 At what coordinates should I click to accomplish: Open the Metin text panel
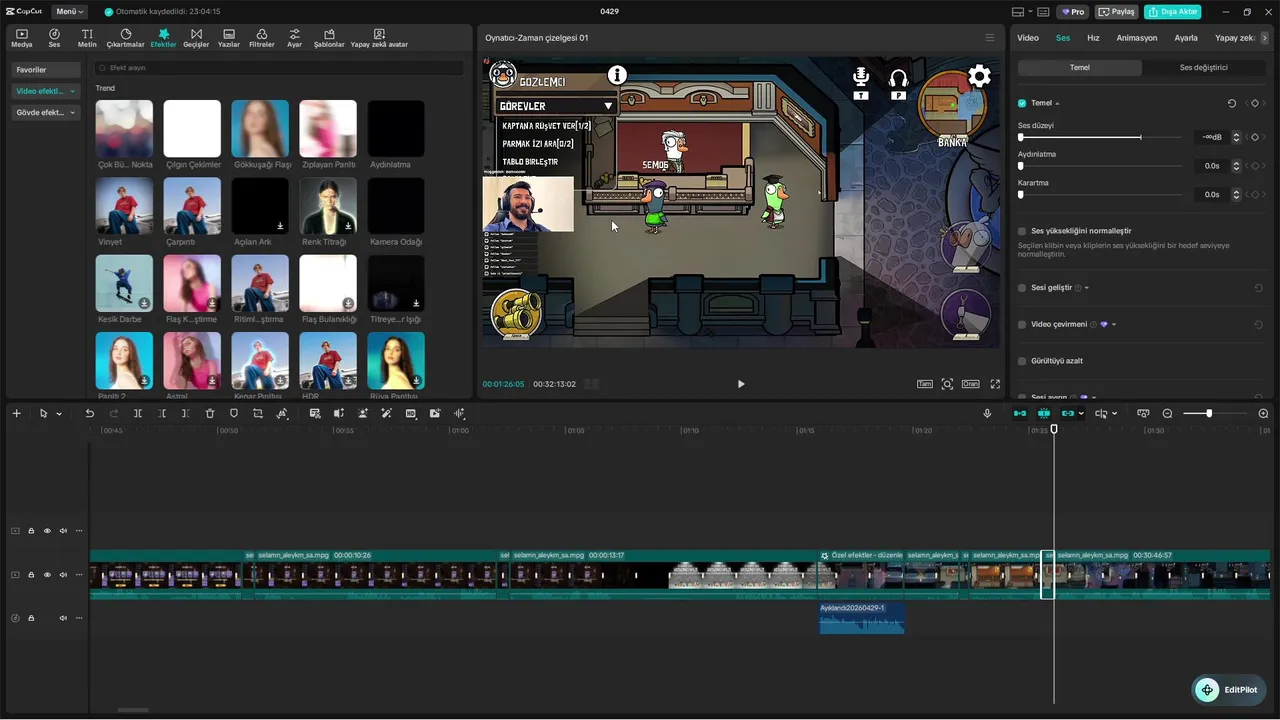click(88, 38)
